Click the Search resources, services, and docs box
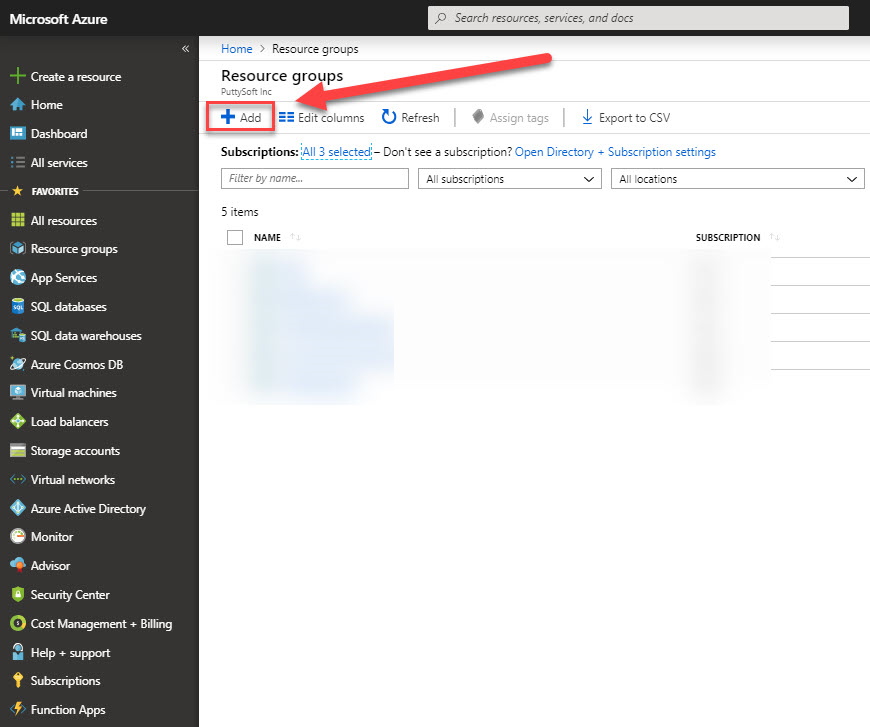Screen dimensions: 870x727 [638, 18]
